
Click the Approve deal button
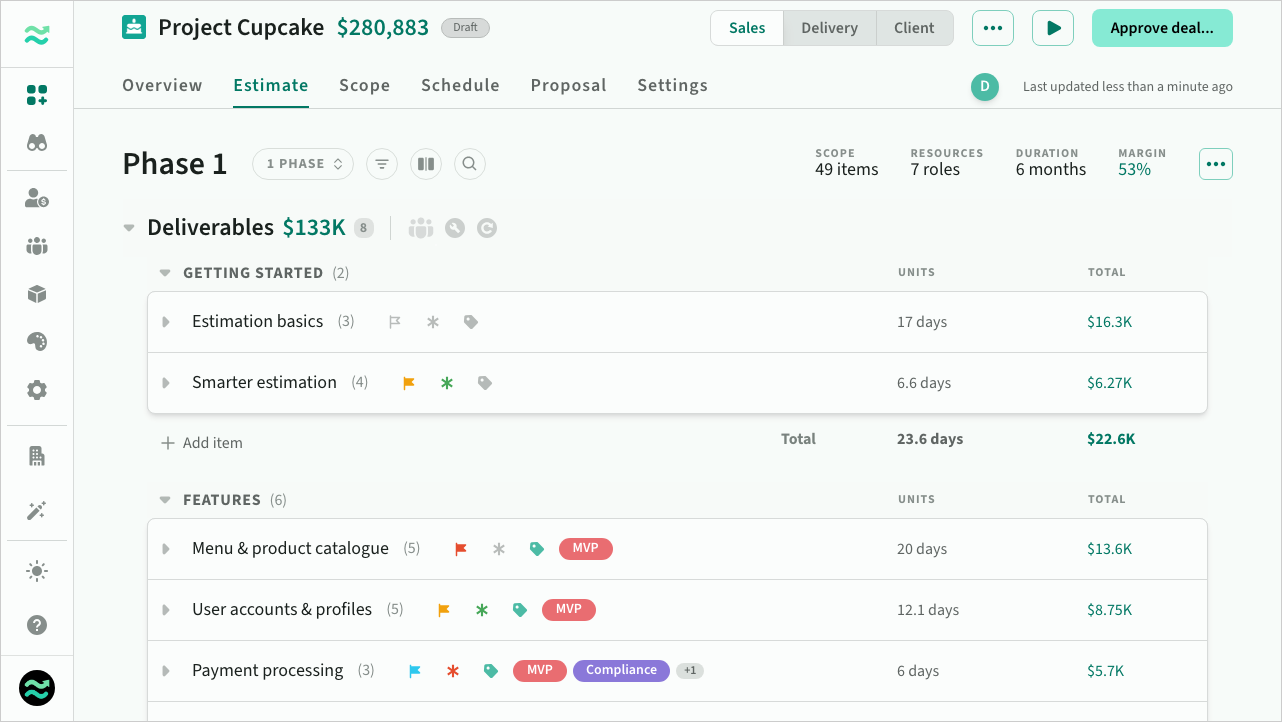point(1161,28)
